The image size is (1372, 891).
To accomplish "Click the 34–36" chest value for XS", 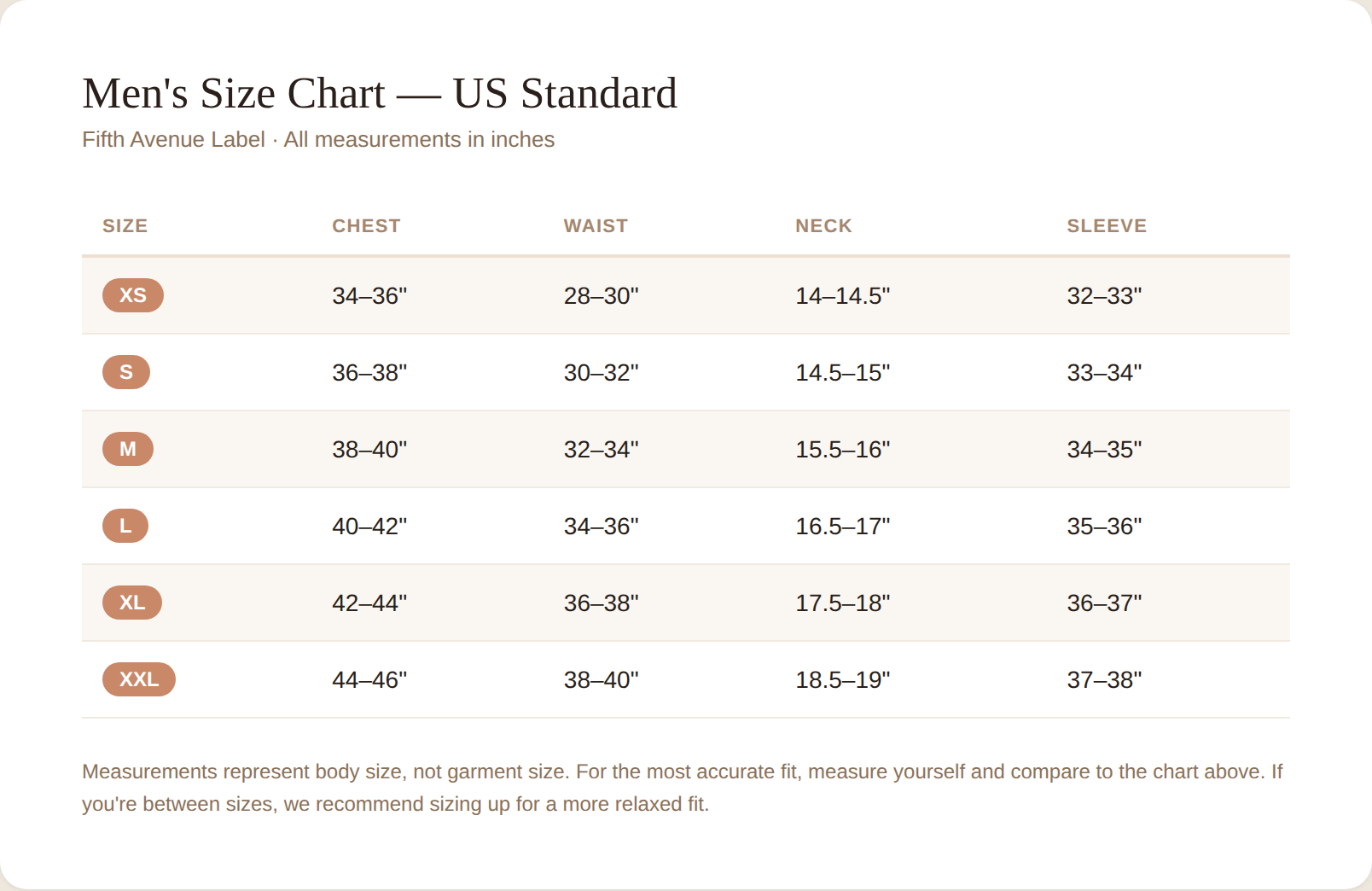I will pyautogui.click(x=369, y=296).
